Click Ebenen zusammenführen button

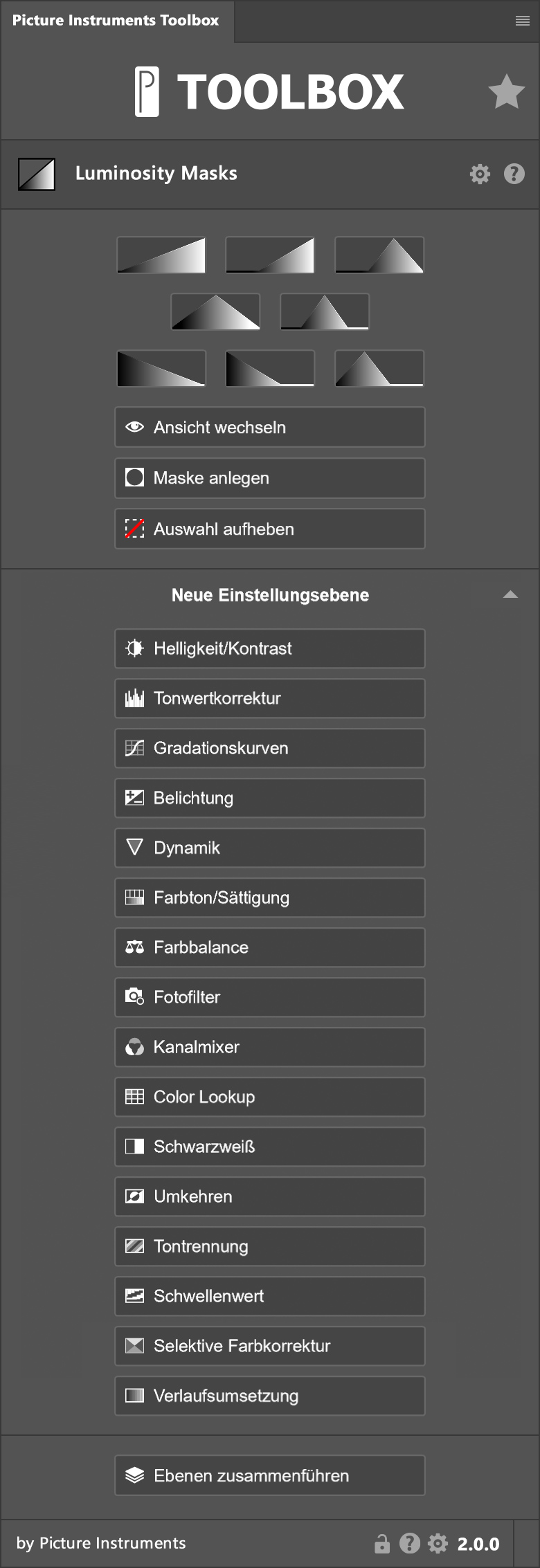(269, 1475)
